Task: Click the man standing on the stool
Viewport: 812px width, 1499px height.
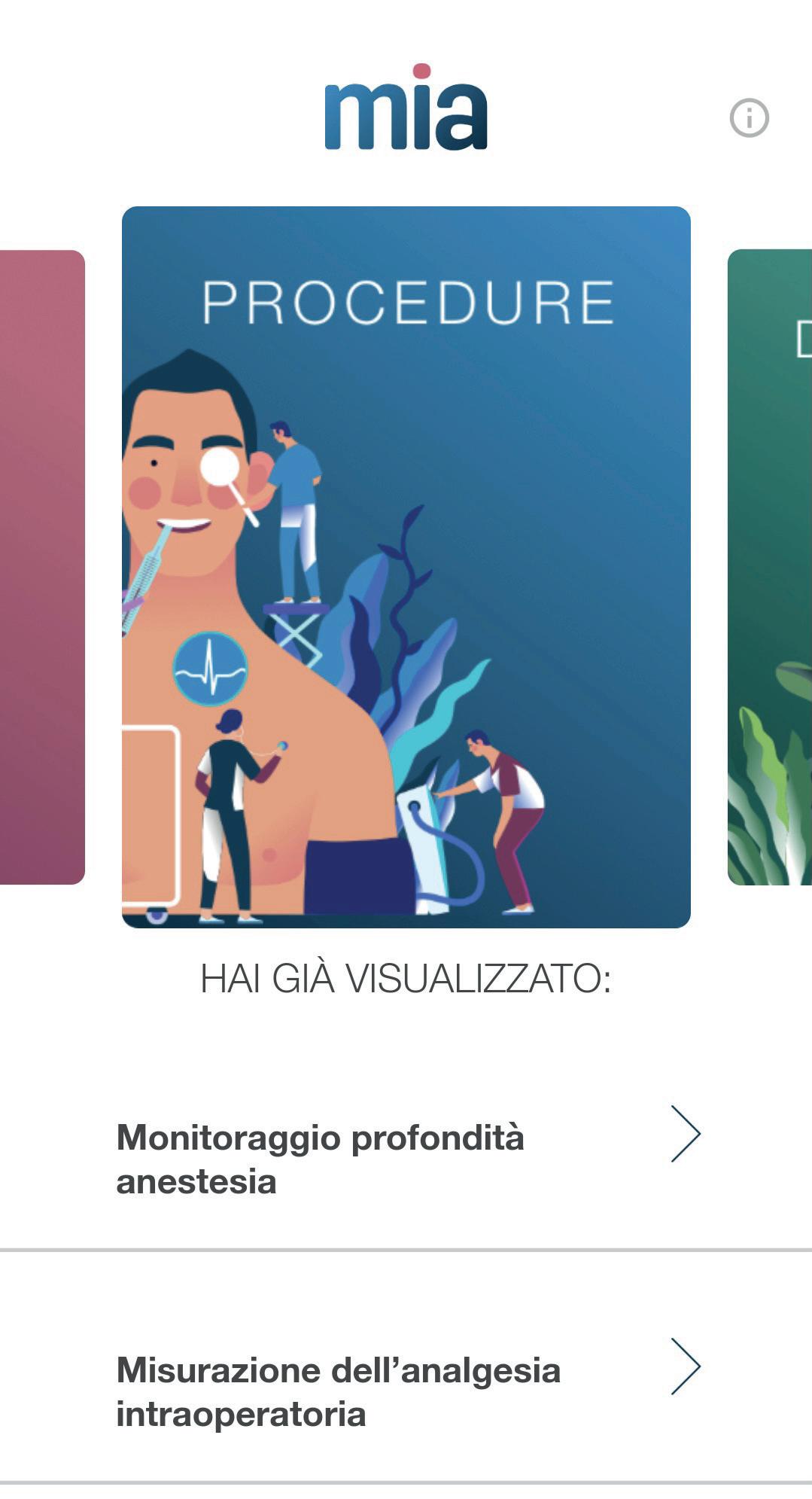Action: click(x=297, y=512)
